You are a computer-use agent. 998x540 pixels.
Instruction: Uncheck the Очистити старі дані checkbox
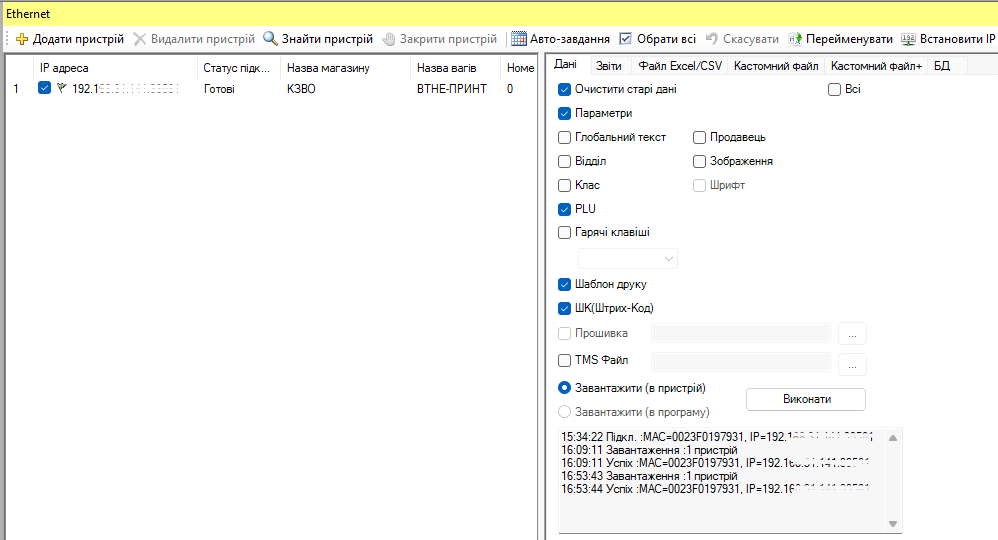tap(564, 89)
